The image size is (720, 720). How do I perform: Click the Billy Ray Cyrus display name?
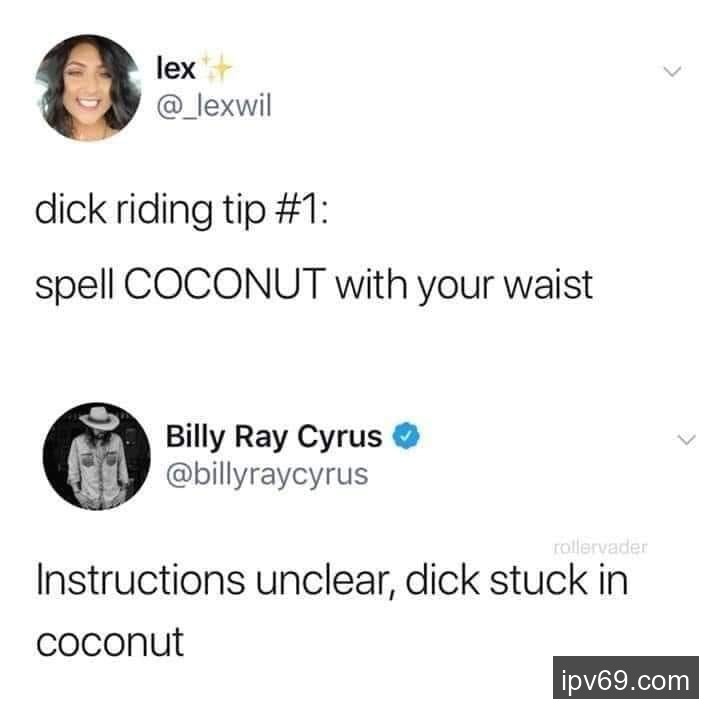click(x=274, y=436)
